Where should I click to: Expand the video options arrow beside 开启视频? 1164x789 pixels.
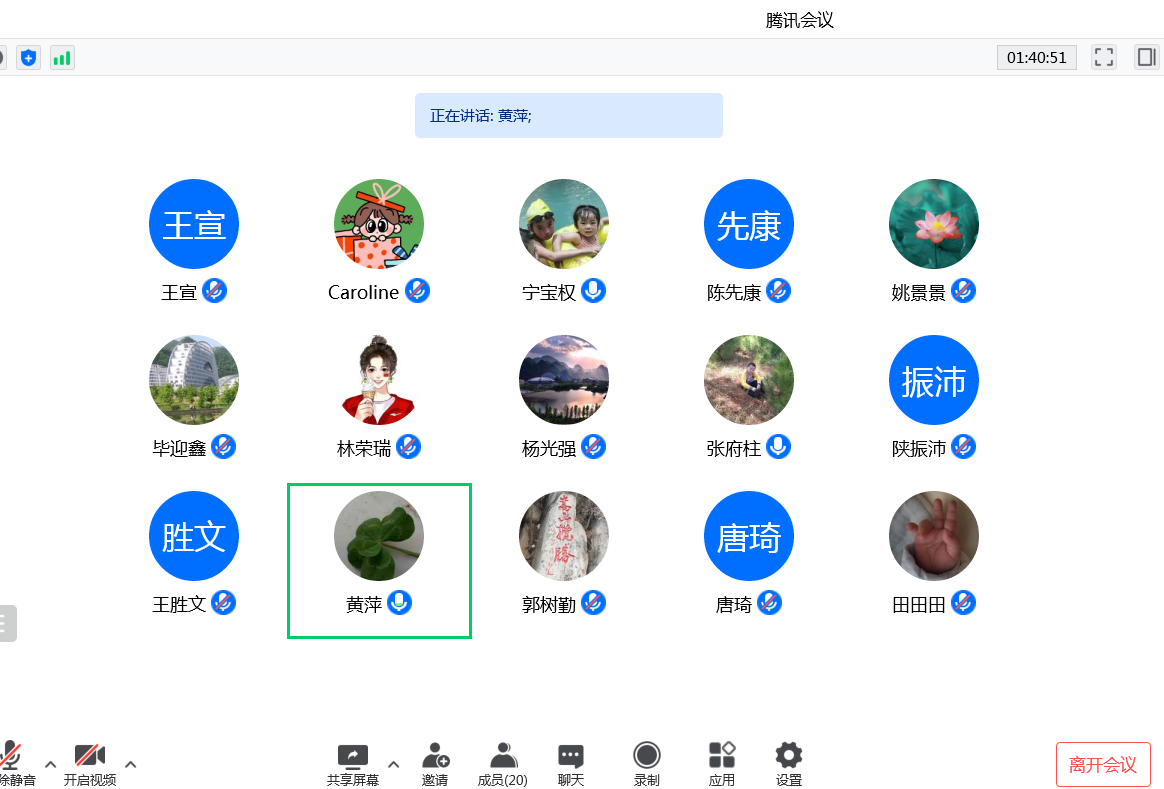pyautogui.click(x=130, y=764)
